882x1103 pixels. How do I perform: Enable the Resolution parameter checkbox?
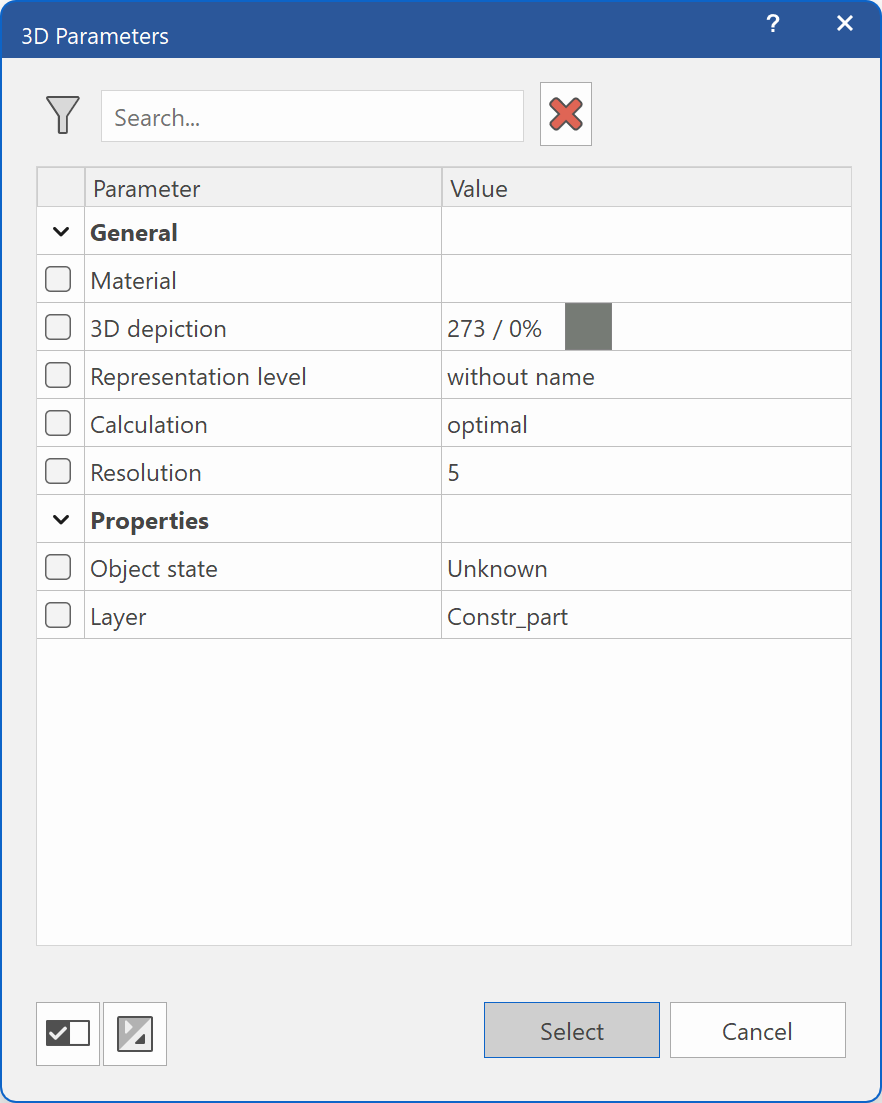tap(59, 470)
